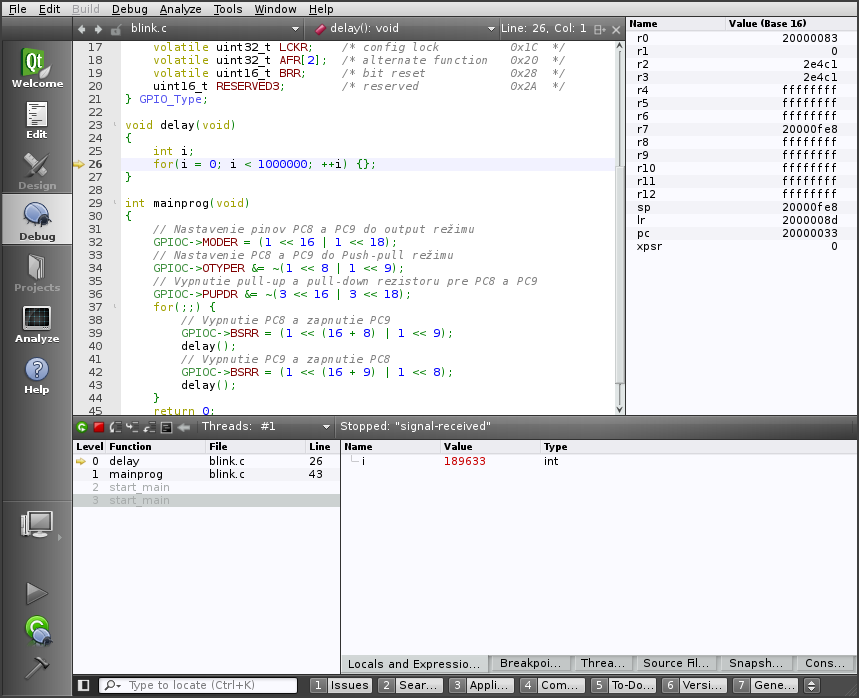859x698 pixels.
Task: Select the pc register row
Action: click(741, 233)
